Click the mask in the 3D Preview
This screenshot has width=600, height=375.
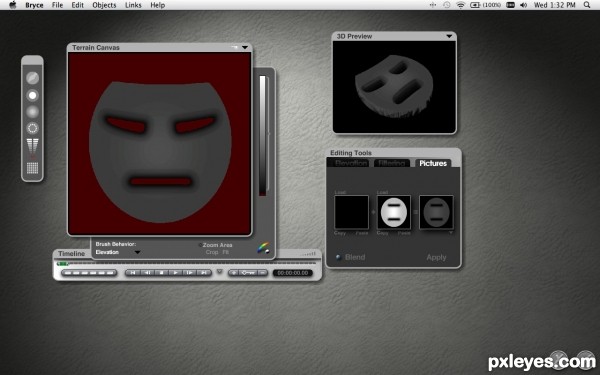click(394, 86)
